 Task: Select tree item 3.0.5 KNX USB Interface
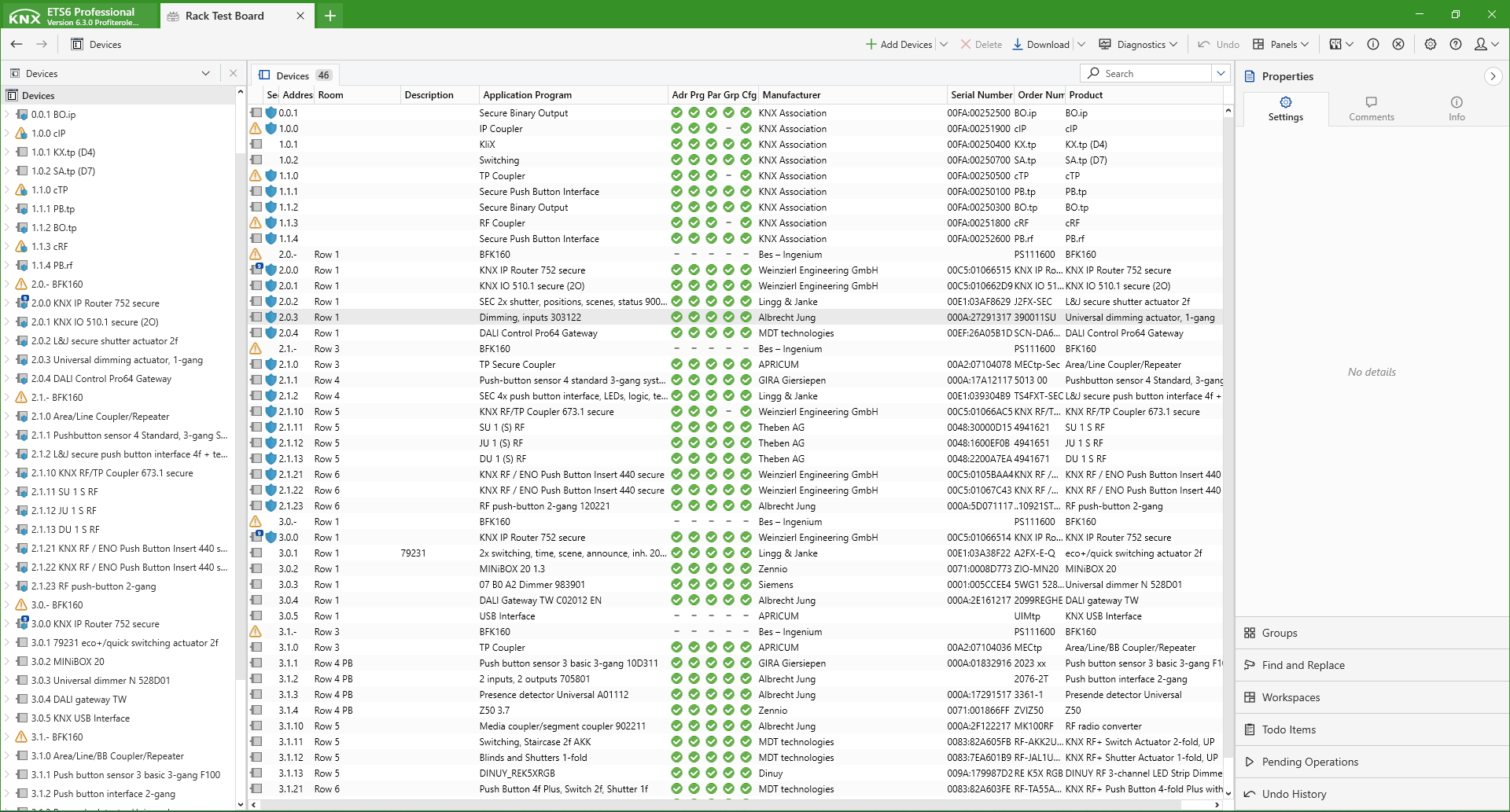pyautogui.click(x=80, y=718)
